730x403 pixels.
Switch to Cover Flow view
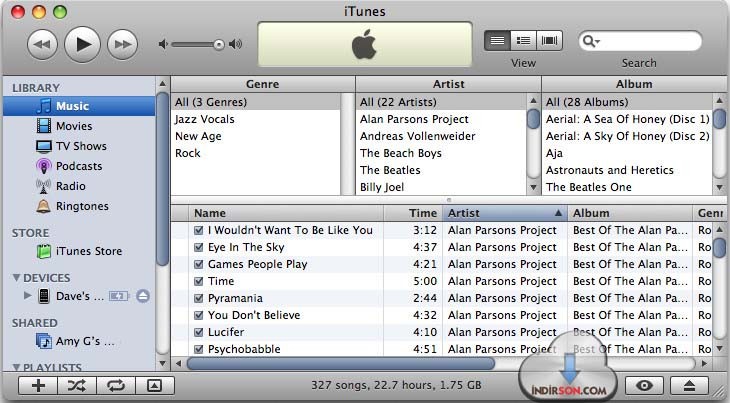549,40
